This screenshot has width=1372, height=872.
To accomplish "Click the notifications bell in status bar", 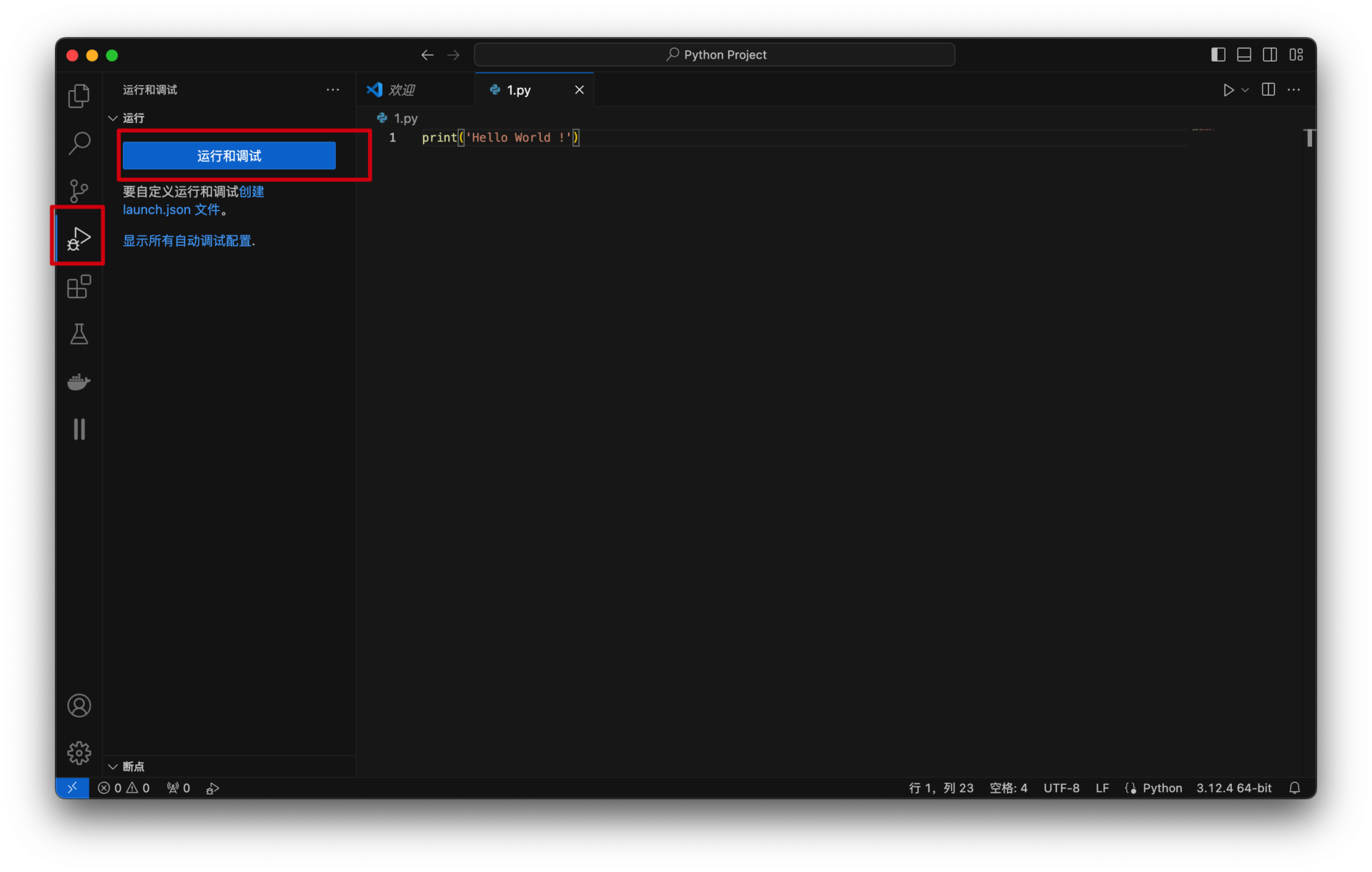I will click(1294, 788).
